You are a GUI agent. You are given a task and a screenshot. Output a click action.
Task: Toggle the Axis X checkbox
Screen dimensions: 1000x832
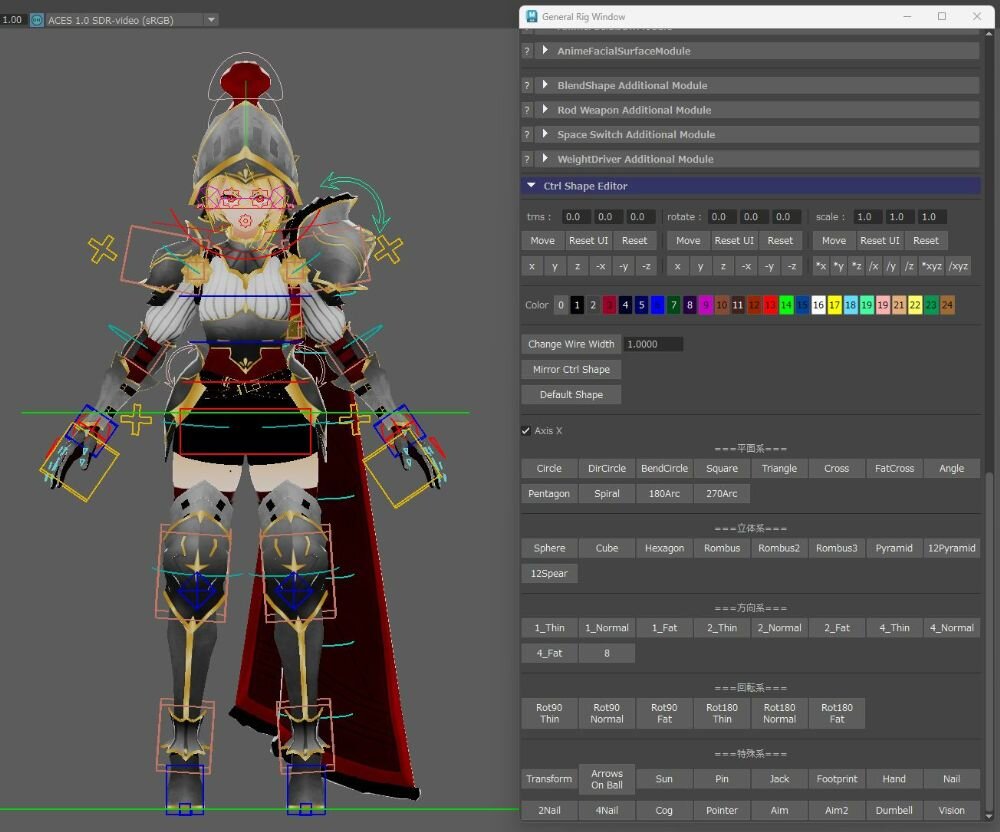point(526,431)
